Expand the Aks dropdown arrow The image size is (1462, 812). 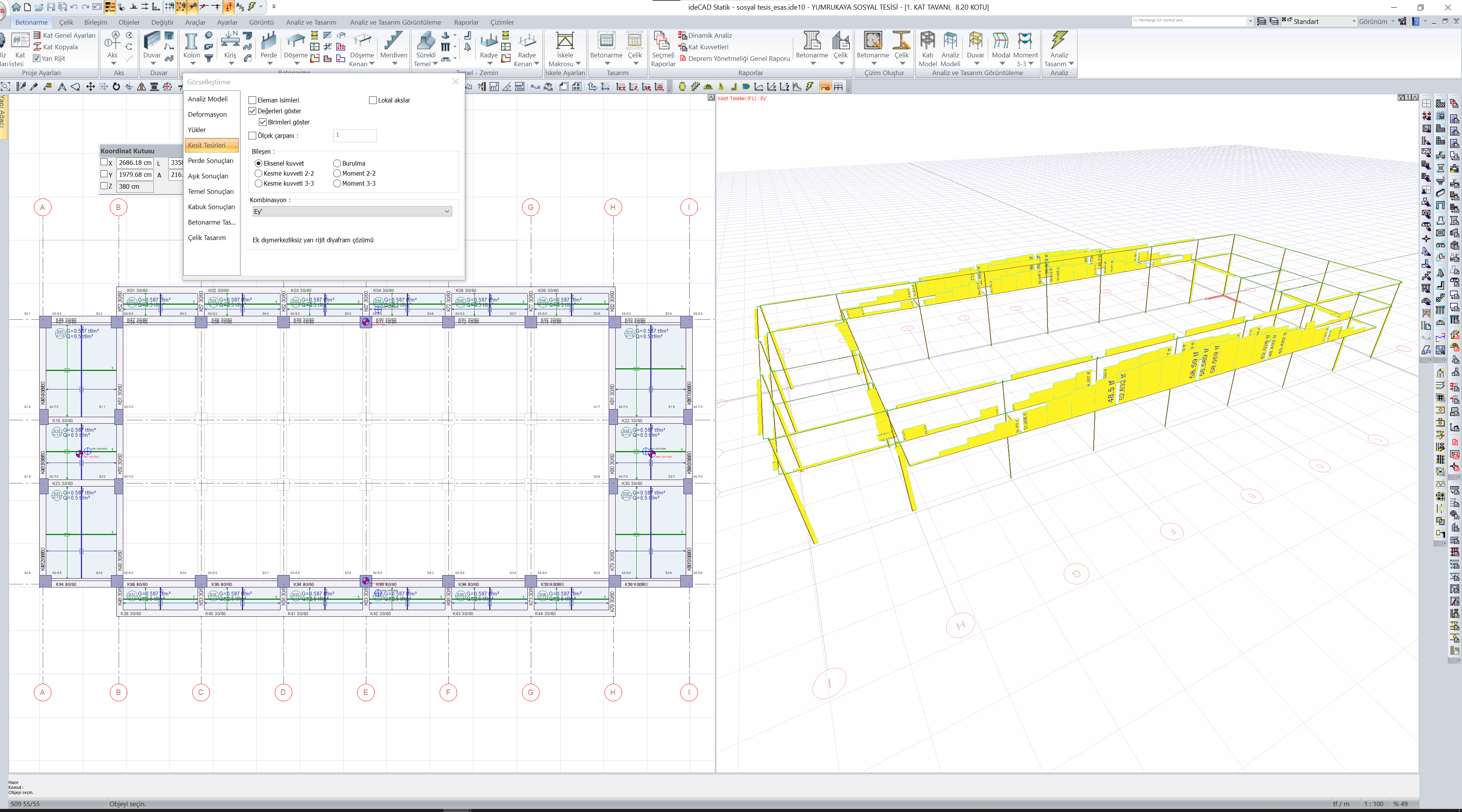(x=113, y=64)
